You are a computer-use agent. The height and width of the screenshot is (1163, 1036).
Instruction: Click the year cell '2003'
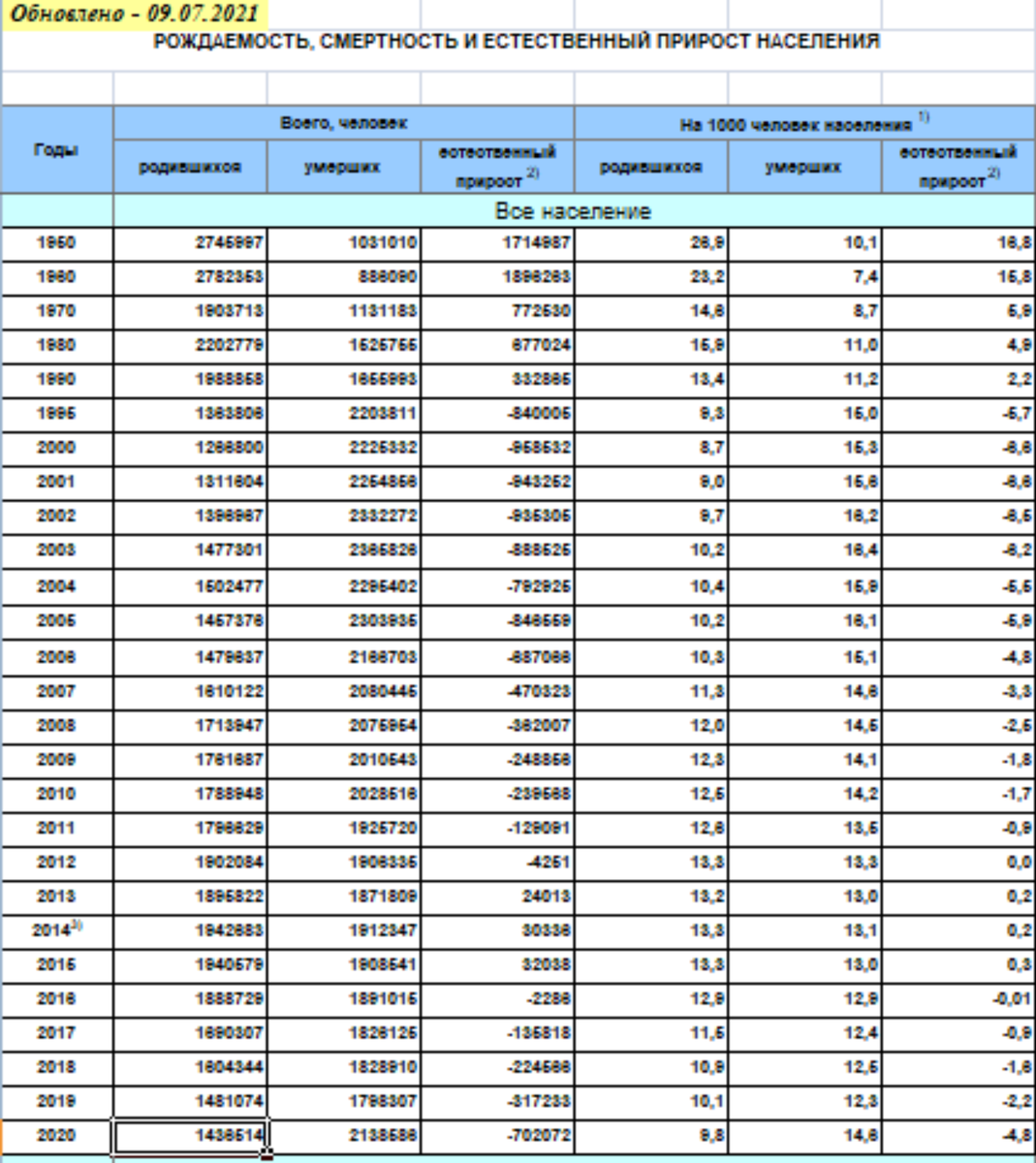click(56, 550)
